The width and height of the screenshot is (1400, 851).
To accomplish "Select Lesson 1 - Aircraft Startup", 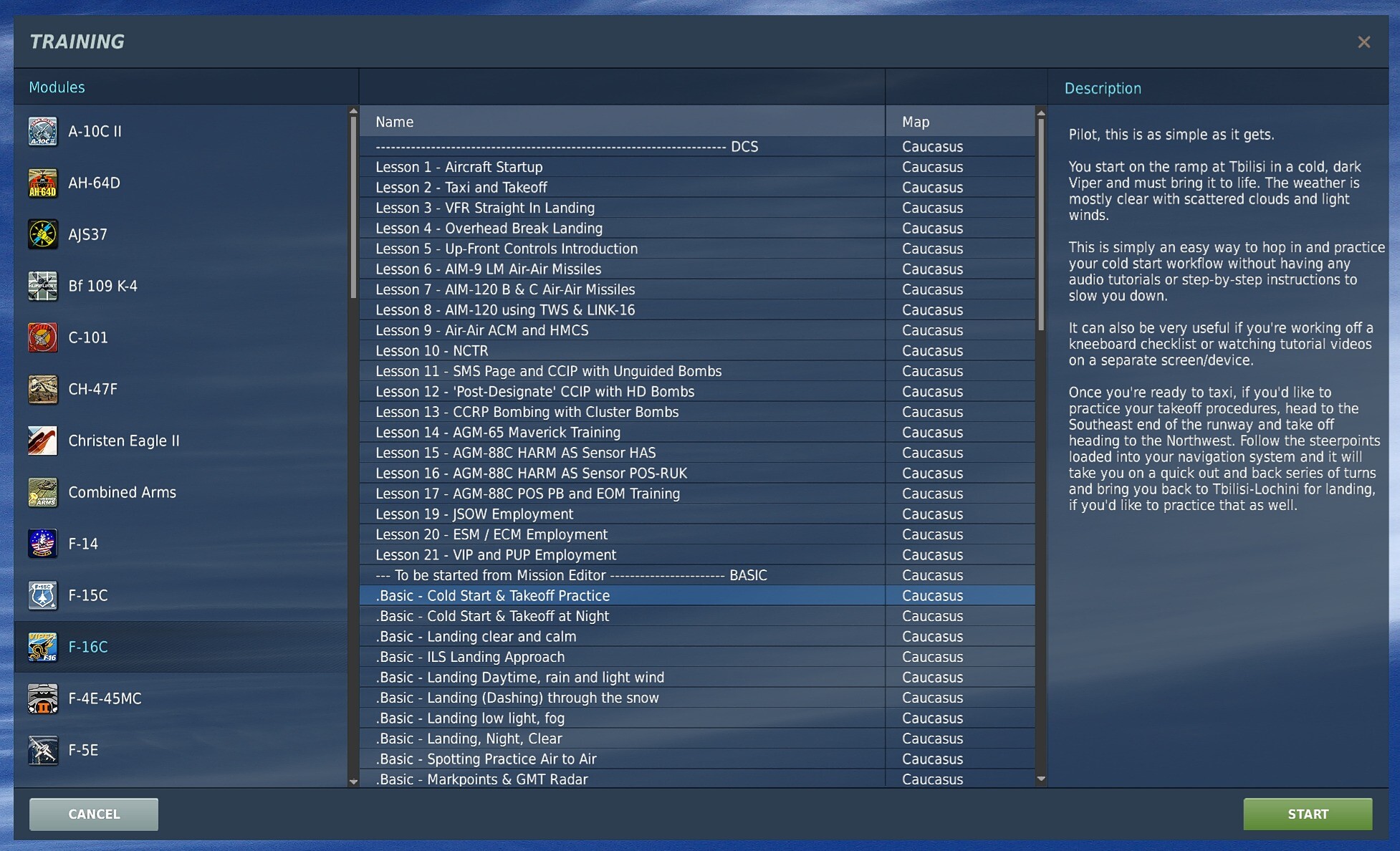I will click(459, 167).
